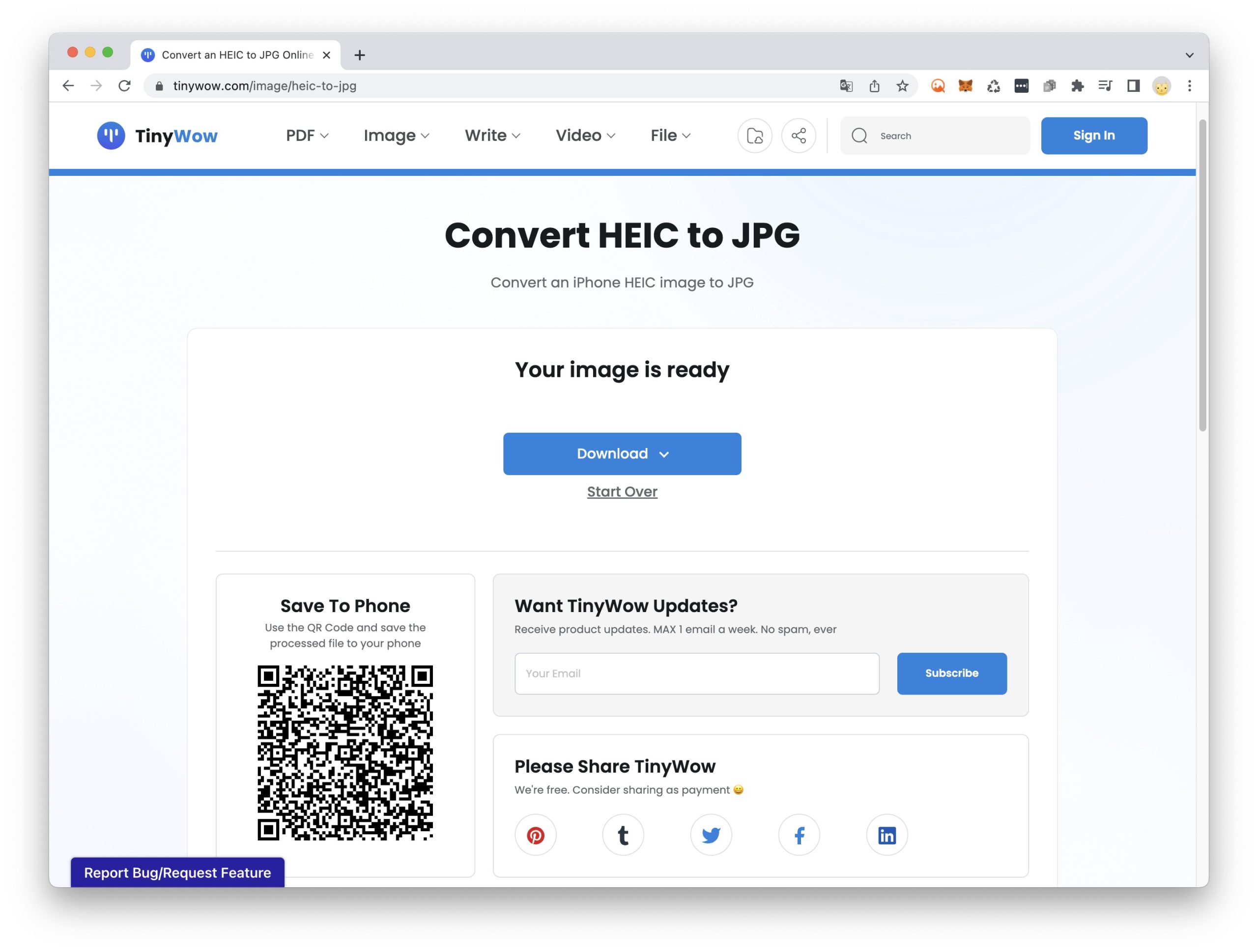Open the my files folder icon
The height and width of the screenshot is (952, 1258).
(755, 136)
